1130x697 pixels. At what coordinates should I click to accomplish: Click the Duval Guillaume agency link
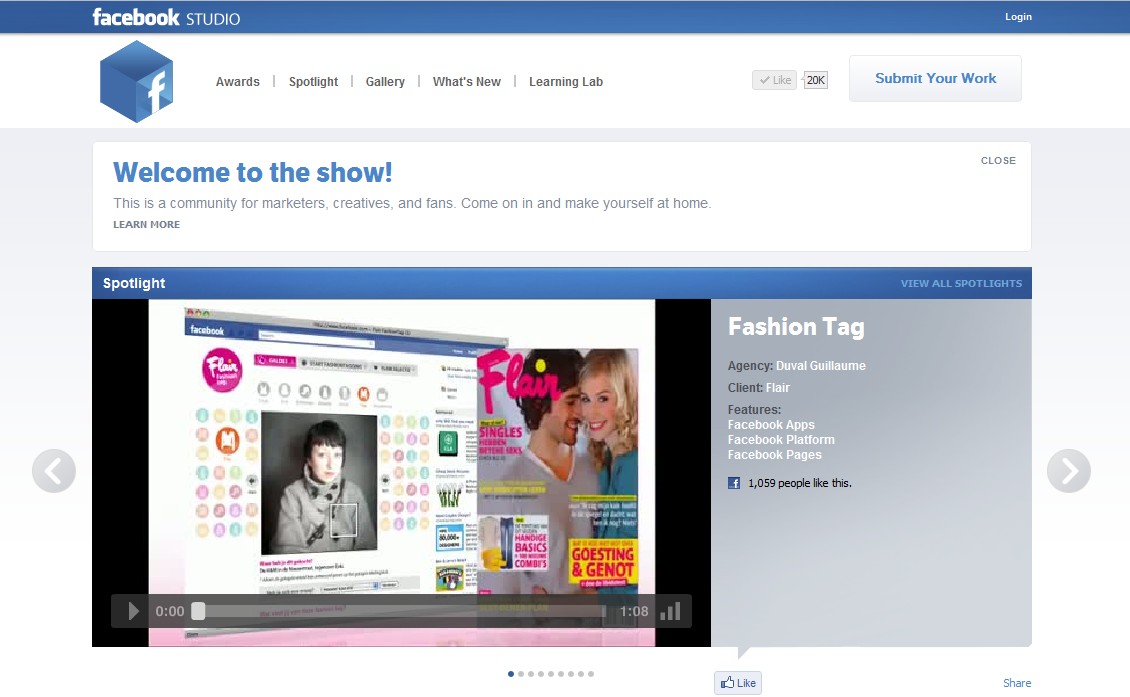pos(821,365)
